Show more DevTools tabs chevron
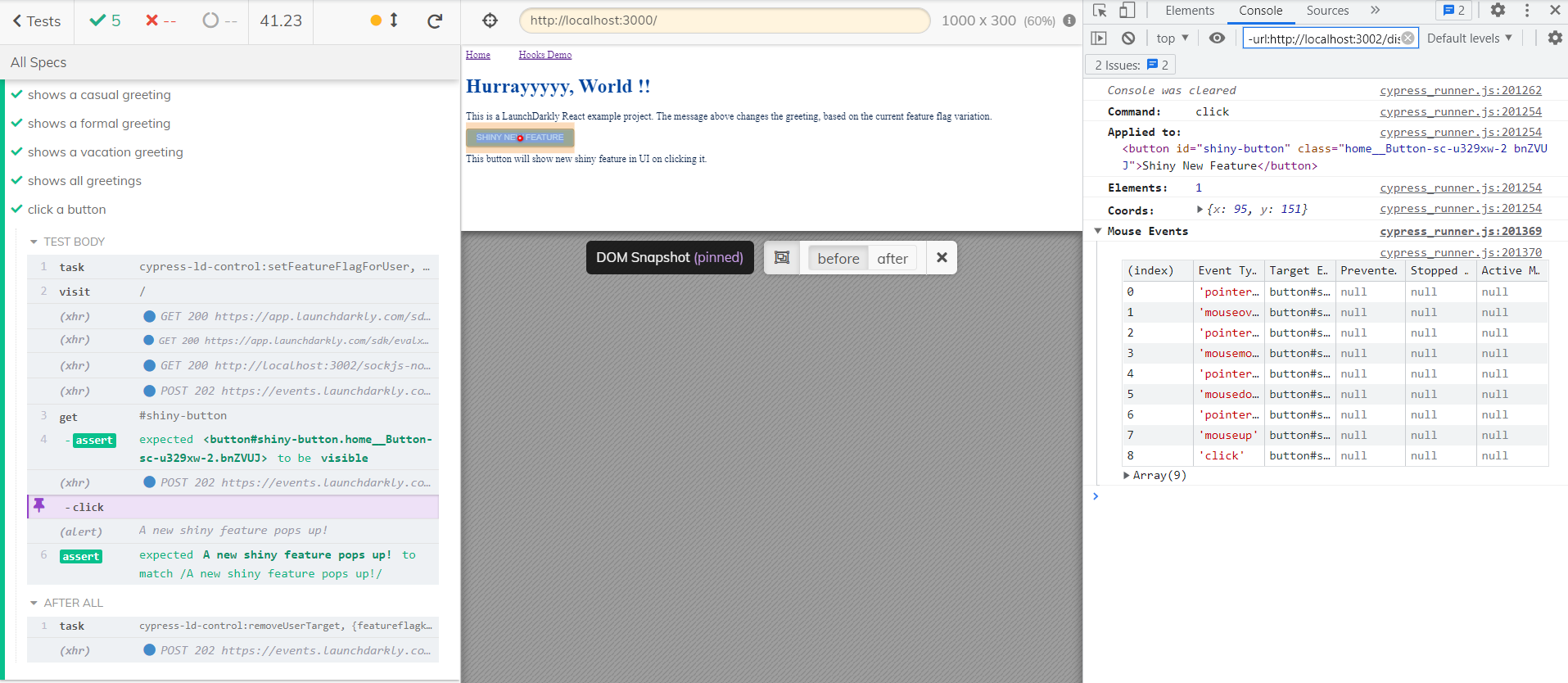 point(1375,11)
